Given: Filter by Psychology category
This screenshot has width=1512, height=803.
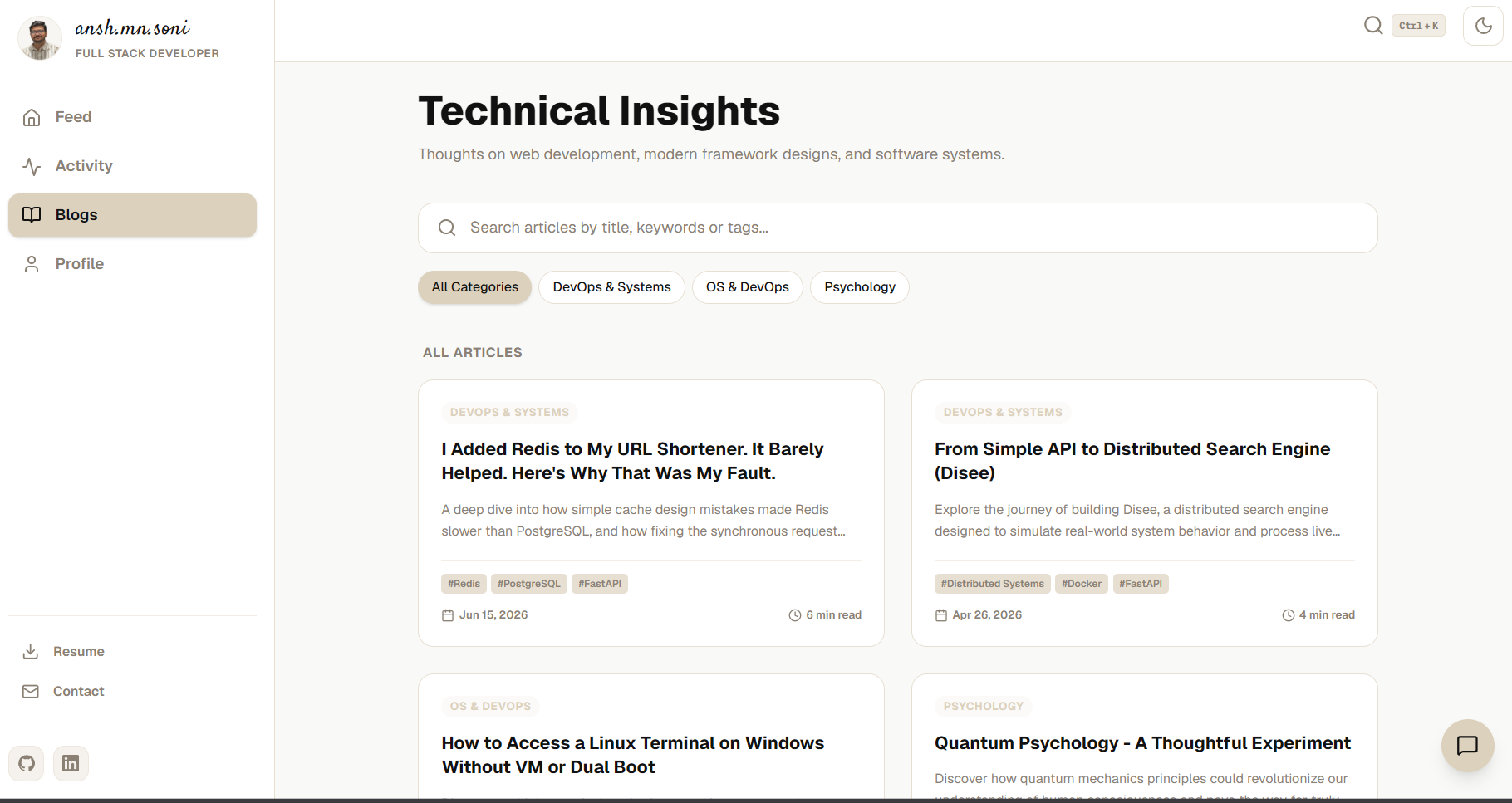Looking at the screenshot, I should pyautogui.click(x=860, y=287).
